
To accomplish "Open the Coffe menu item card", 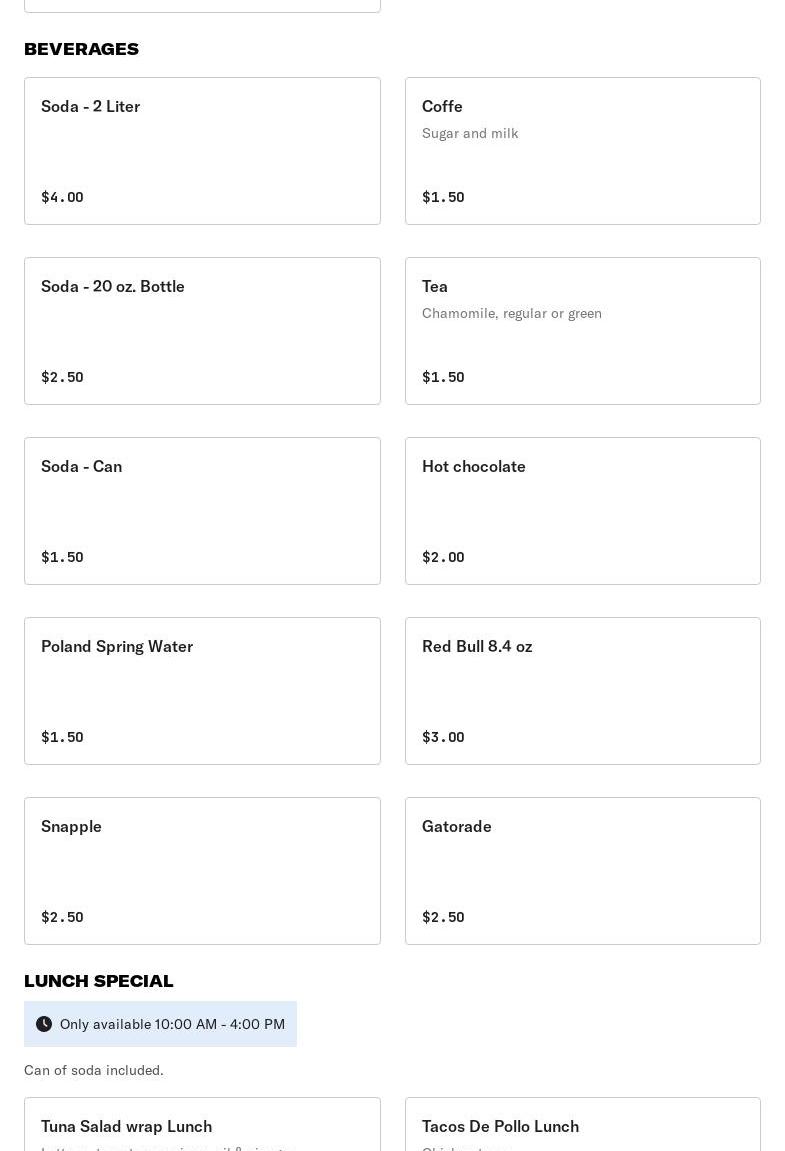I will 582,151.
